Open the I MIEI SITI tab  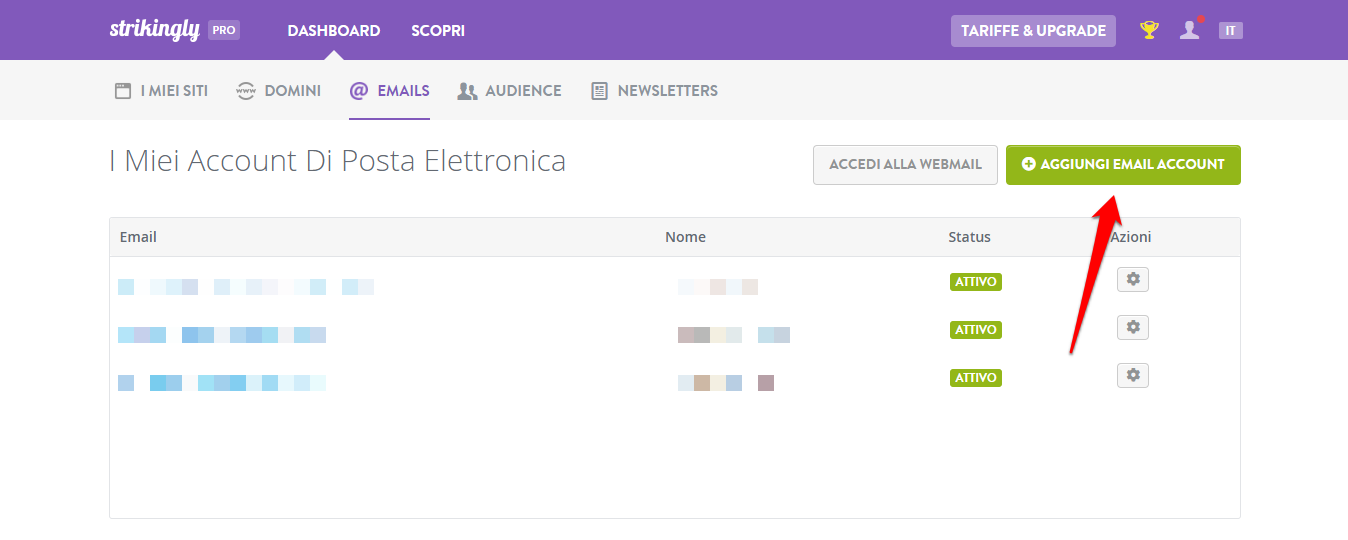point(161,91)
